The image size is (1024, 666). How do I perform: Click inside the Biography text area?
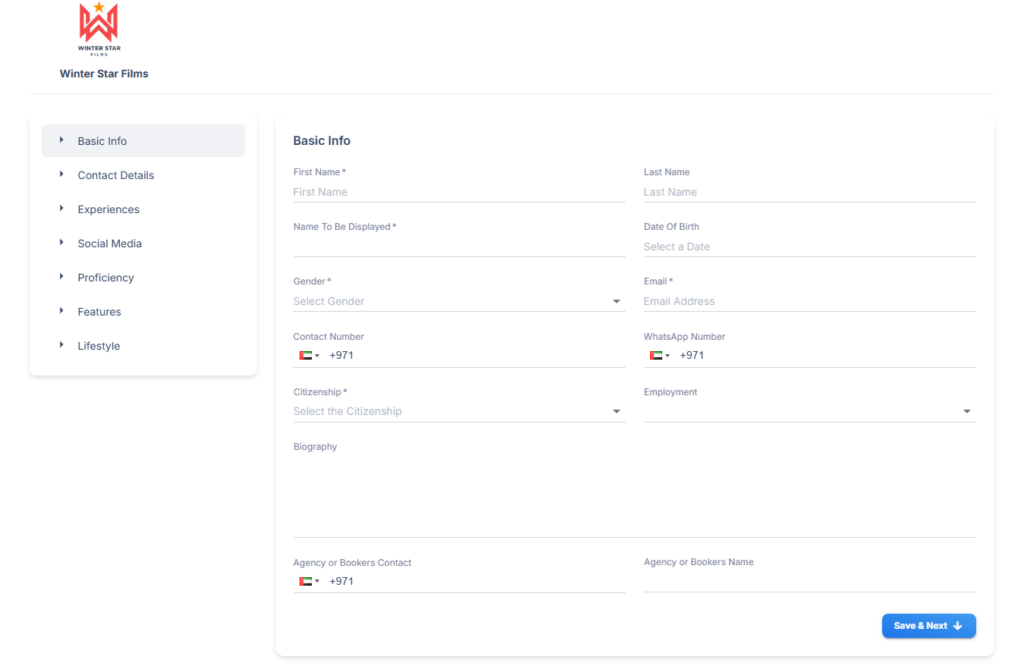pos(633,495)
